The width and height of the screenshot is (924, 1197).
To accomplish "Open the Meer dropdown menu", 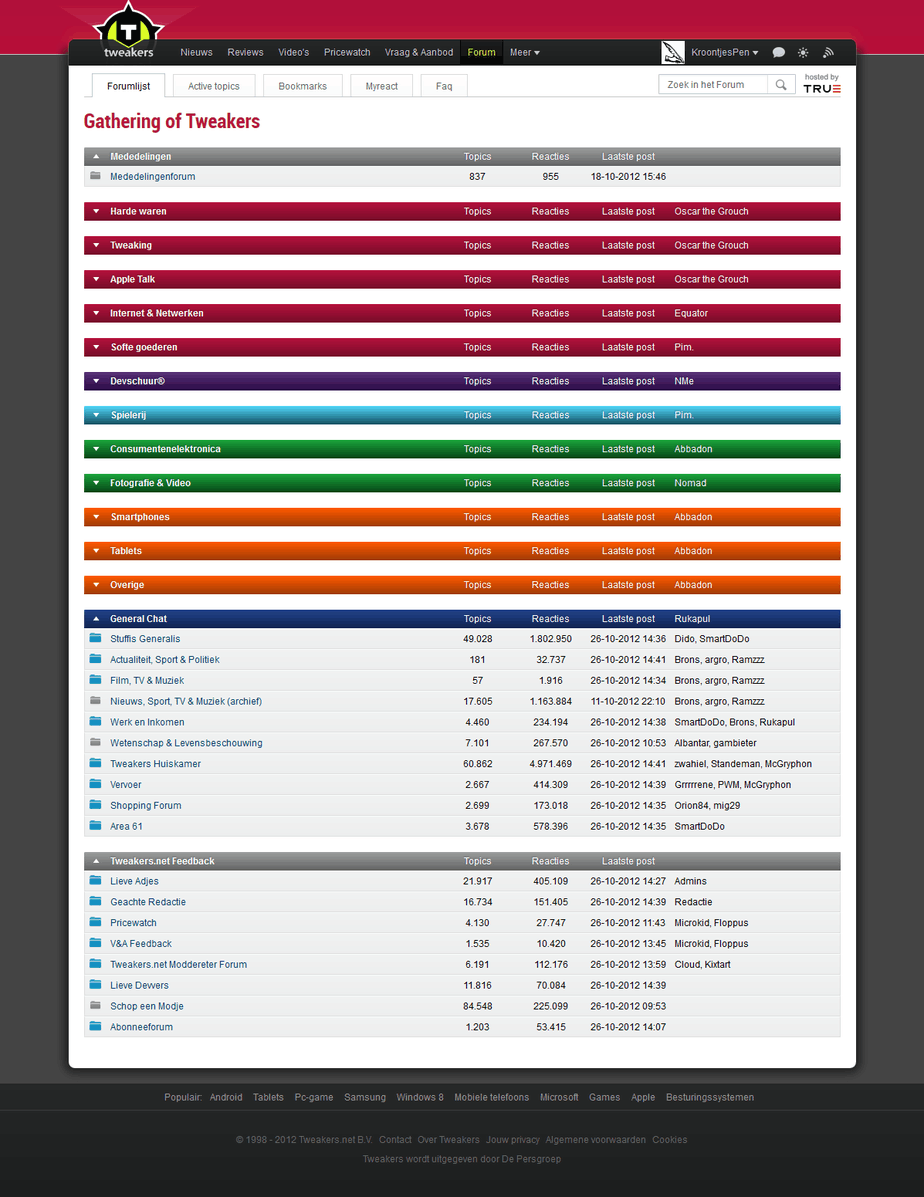I will pos(525,53).
